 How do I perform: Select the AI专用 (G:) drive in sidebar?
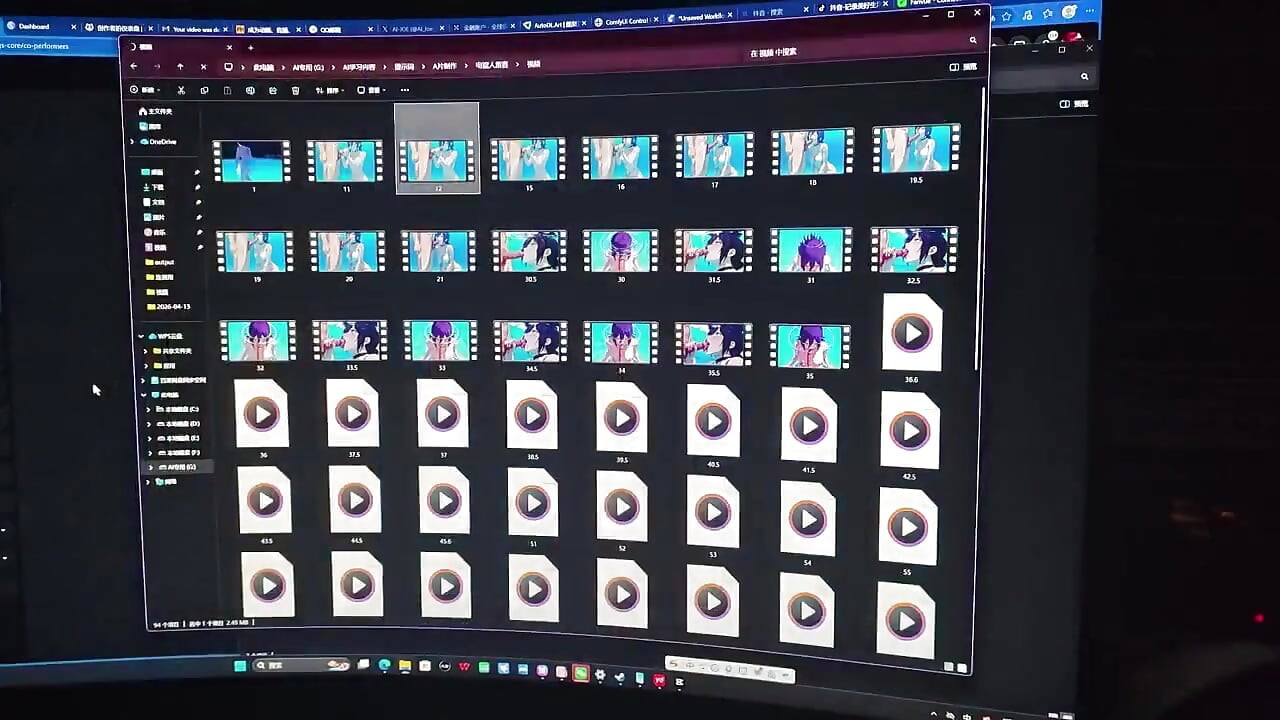[177, 467]
